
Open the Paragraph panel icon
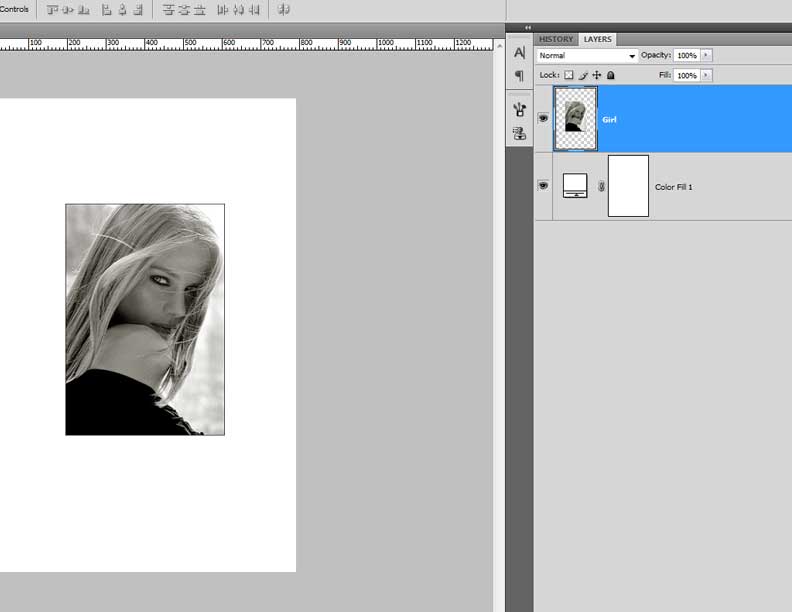click(519, 76)
